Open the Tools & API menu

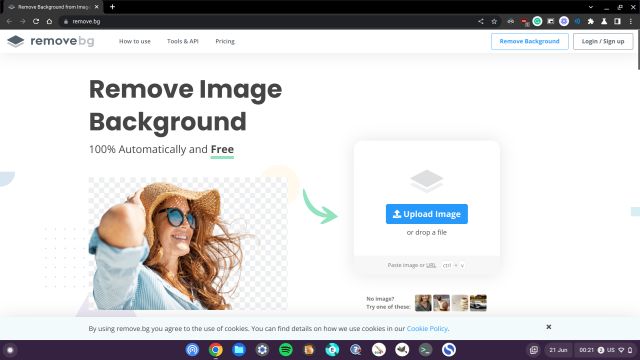pyautogui.click(x=183, y=41)
